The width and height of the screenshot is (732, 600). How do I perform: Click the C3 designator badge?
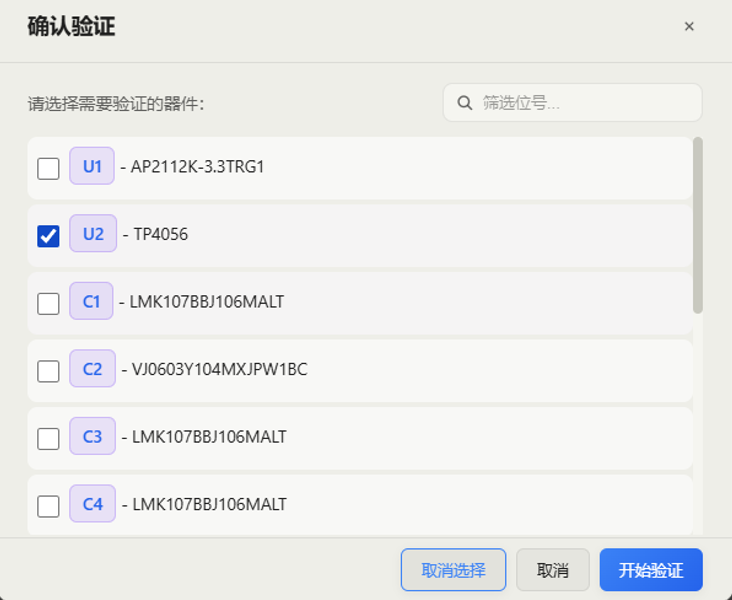tap(92, 436)
